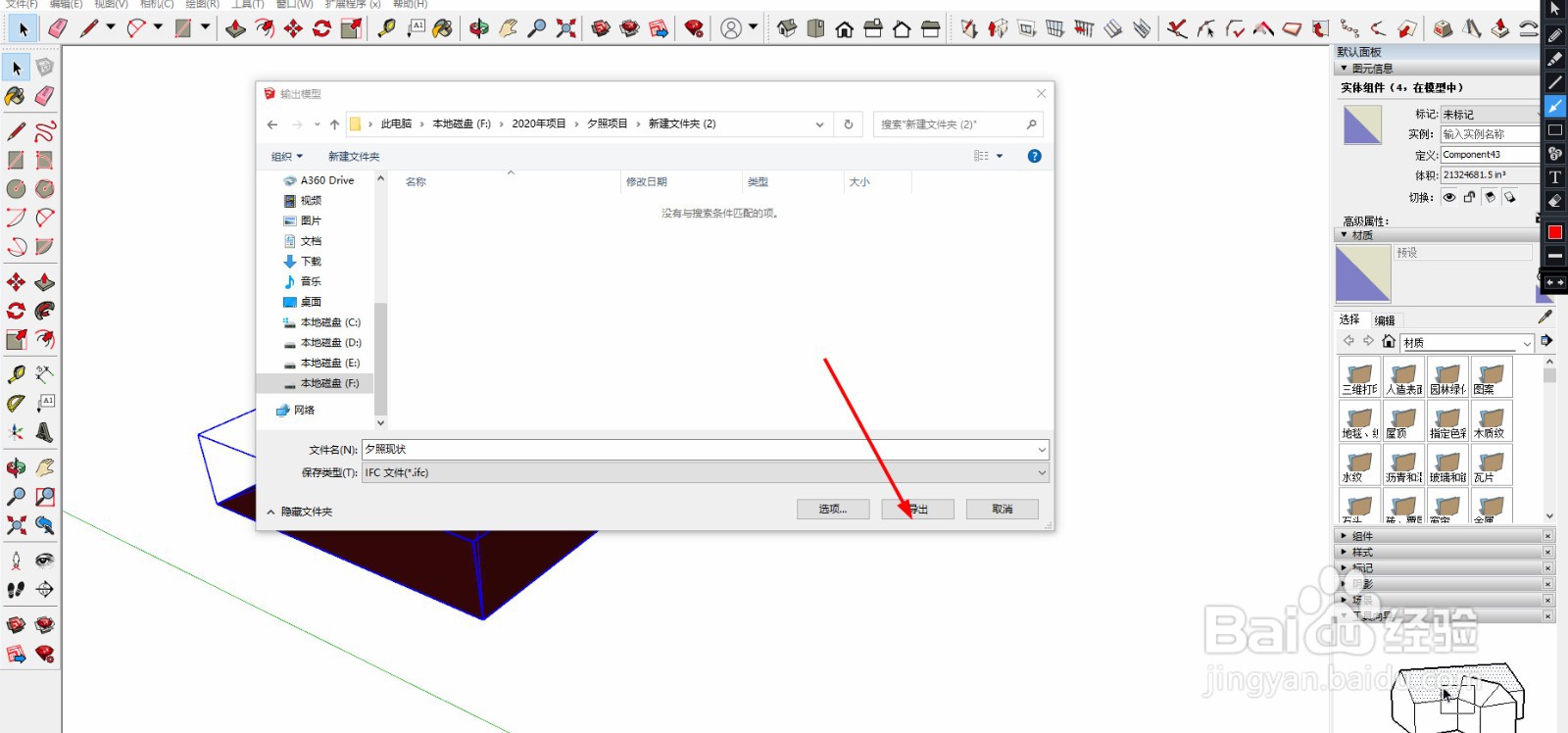Image resolution: width=1568 pixels, height=733 pixels.
Task: Click the red color swatch in side strip
Action: point(1555,232)
